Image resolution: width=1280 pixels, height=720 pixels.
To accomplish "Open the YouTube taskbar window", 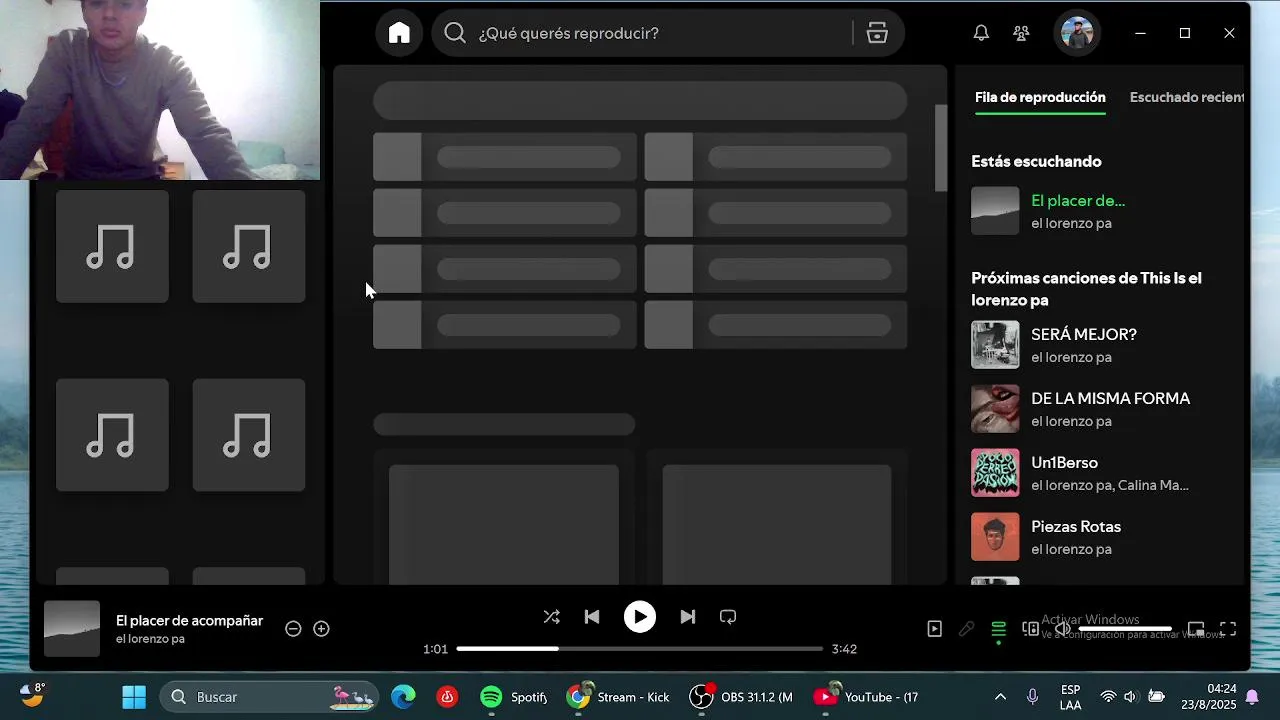I will (867, 697).
